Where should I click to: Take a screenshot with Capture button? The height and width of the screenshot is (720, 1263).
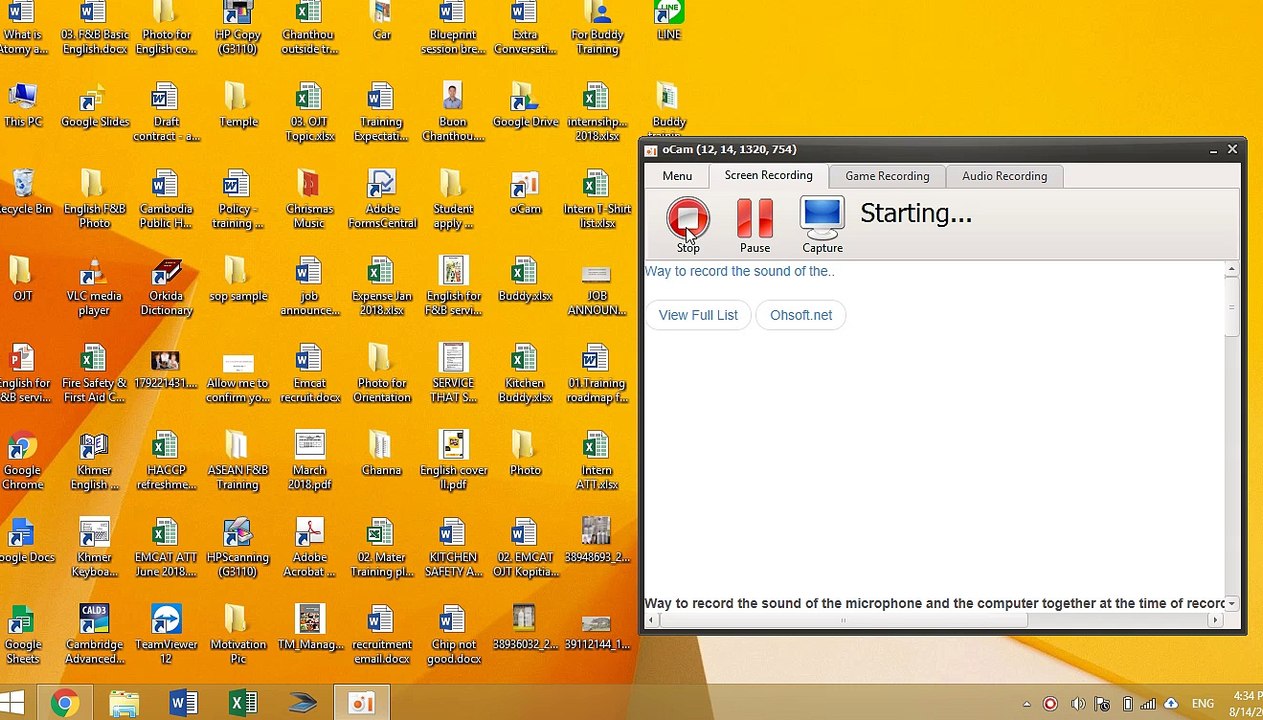(822, 225)
